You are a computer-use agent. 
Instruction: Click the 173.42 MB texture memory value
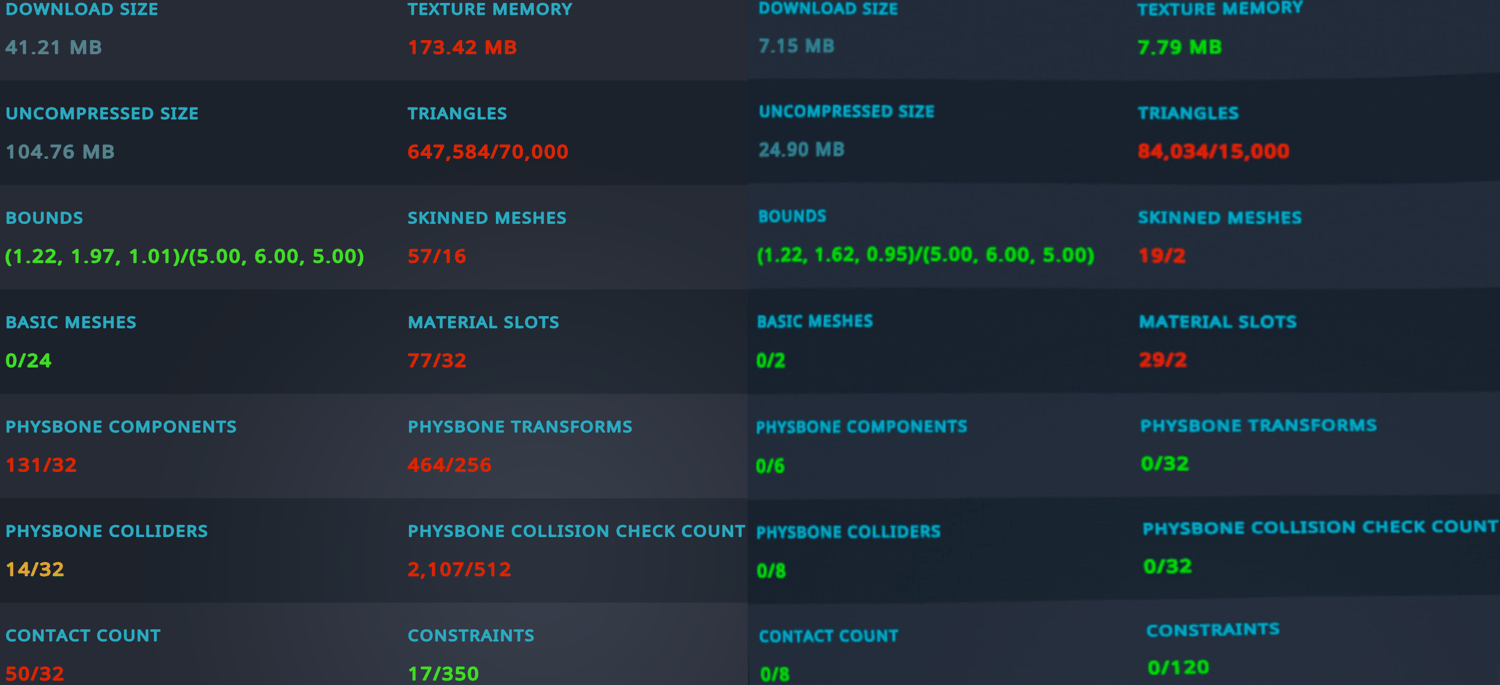point(462,47)
